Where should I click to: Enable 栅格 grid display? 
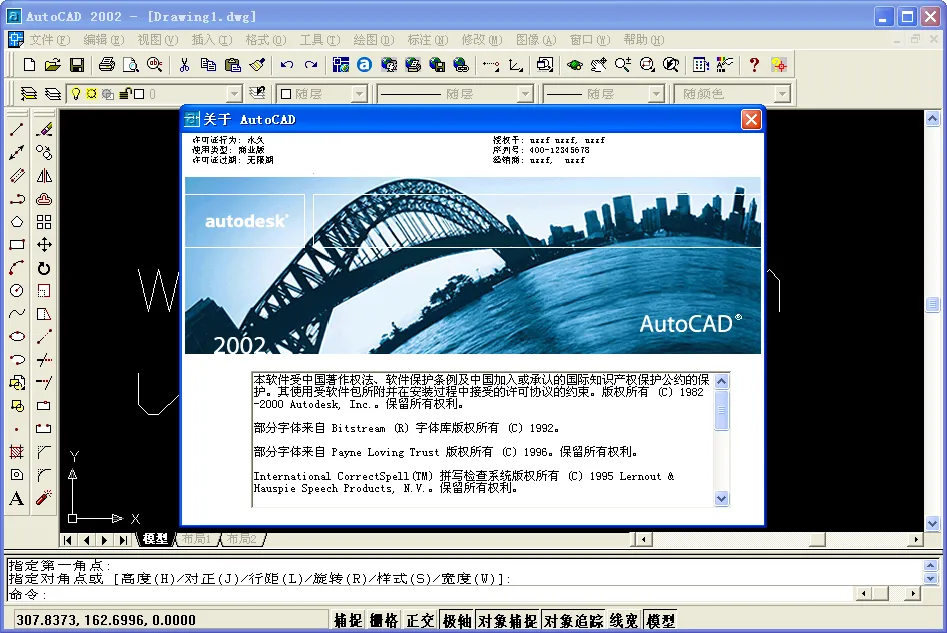(384, 620)
